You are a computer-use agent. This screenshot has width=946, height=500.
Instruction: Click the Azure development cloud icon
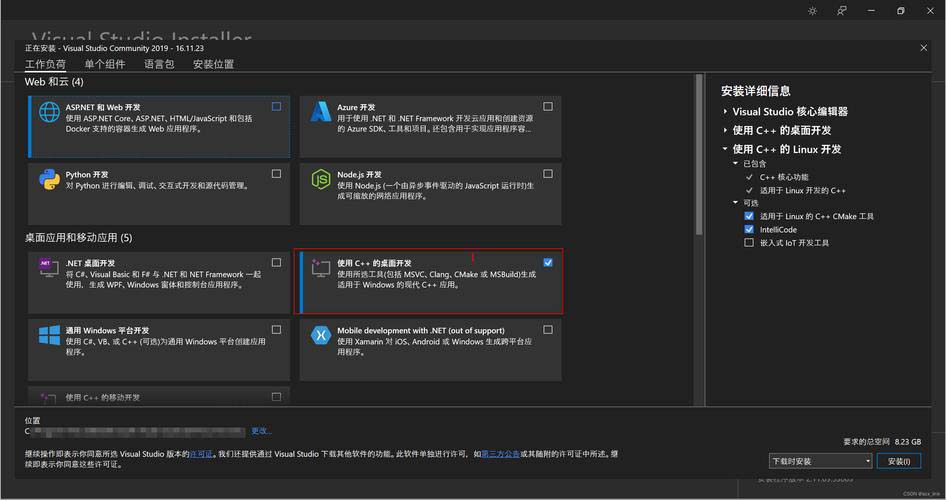point(321,113)
